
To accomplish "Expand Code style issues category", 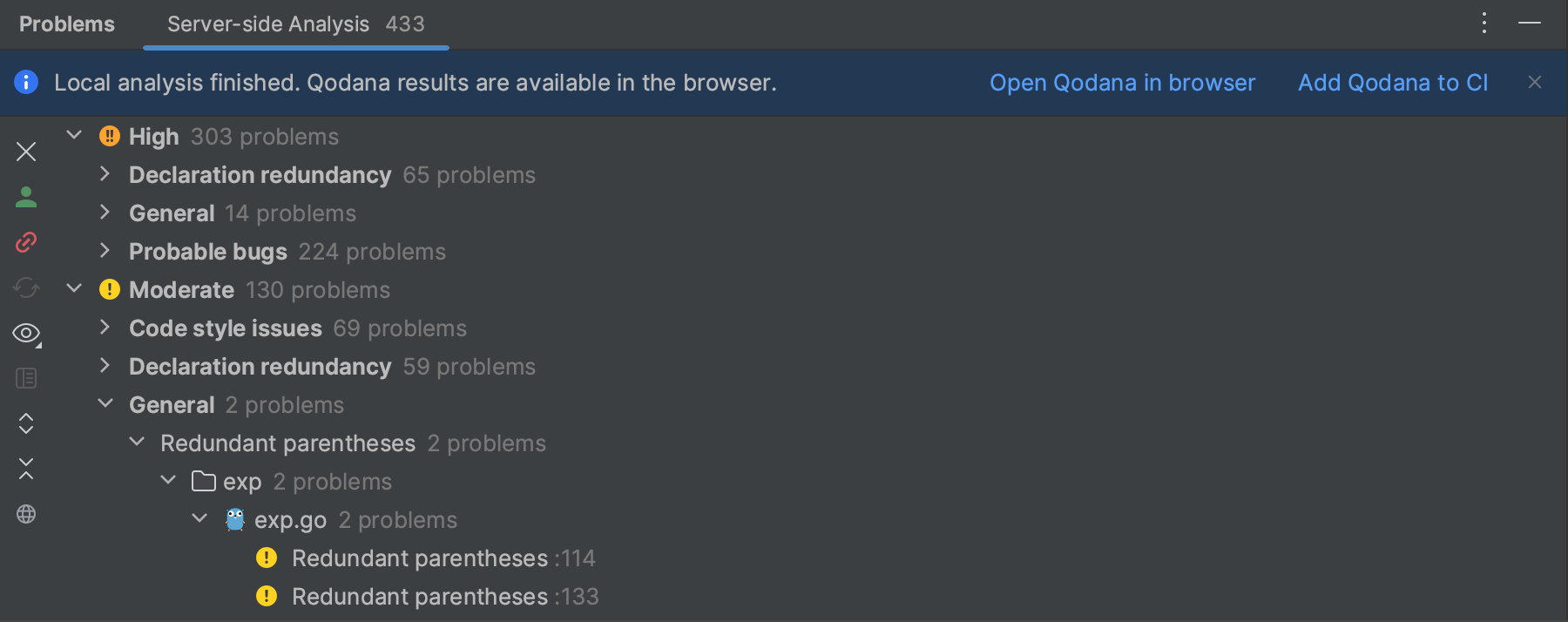I will click(105, 328).
